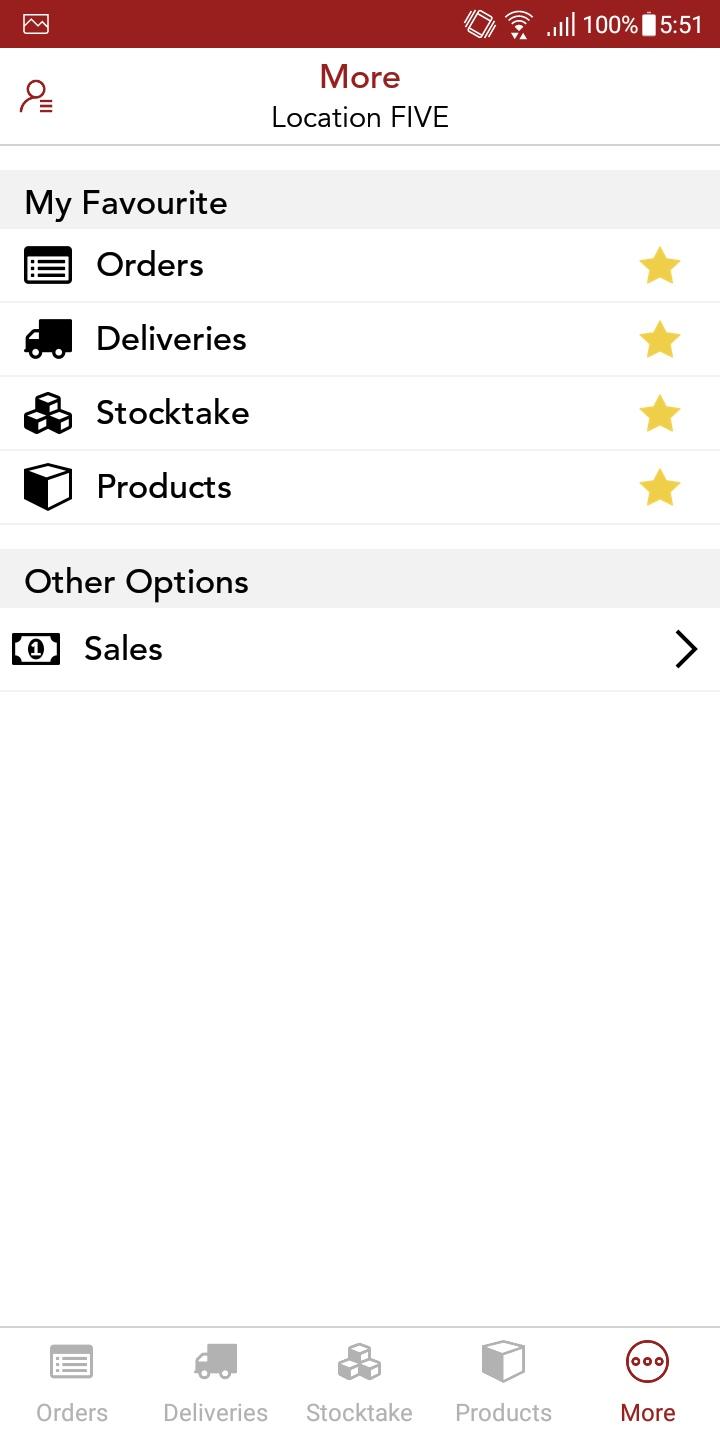Tap the Wi-Fi icon in status bar

click(519, 24)
